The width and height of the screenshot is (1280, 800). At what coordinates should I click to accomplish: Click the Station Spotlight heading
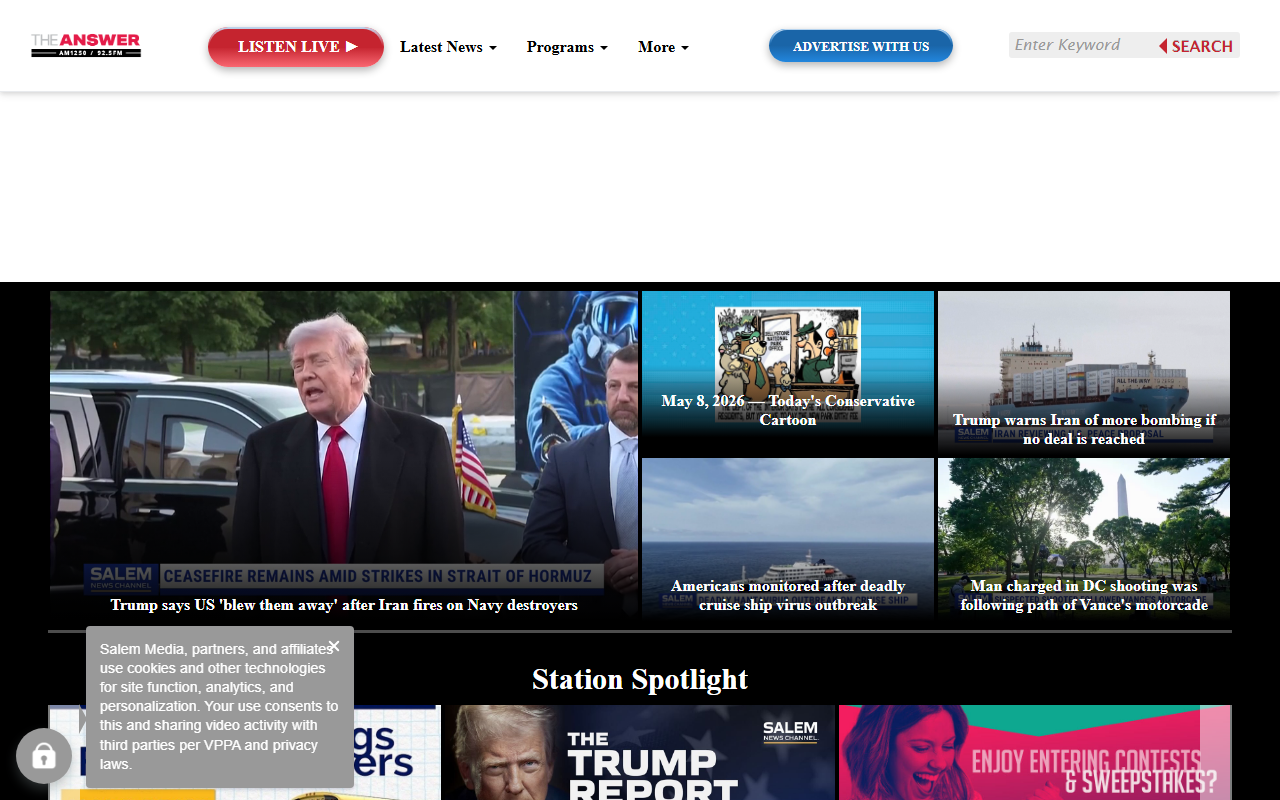point(640,679)
